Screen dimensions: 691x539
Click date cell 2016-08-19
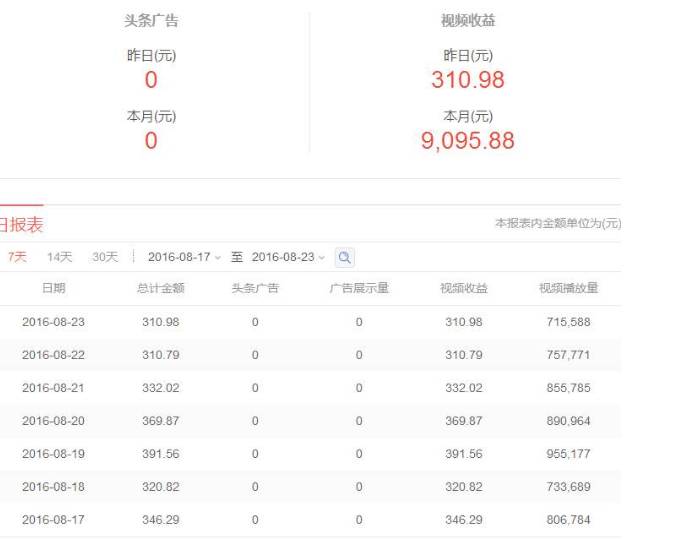tap(53, 454)
